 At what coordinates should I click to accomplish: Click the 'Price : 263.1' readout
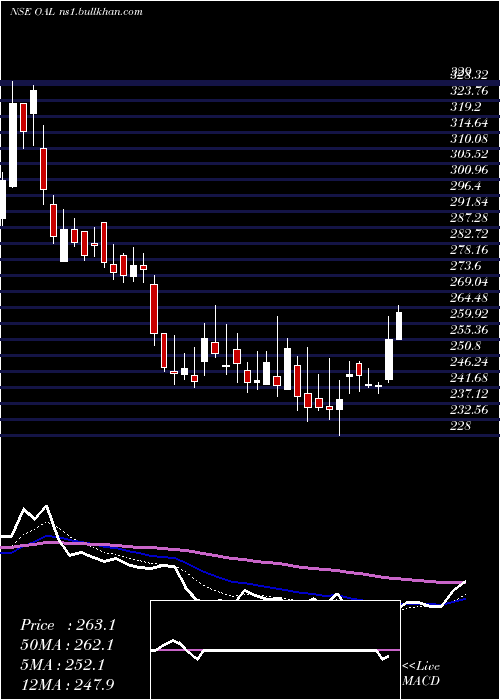click(x=68, y=625)
